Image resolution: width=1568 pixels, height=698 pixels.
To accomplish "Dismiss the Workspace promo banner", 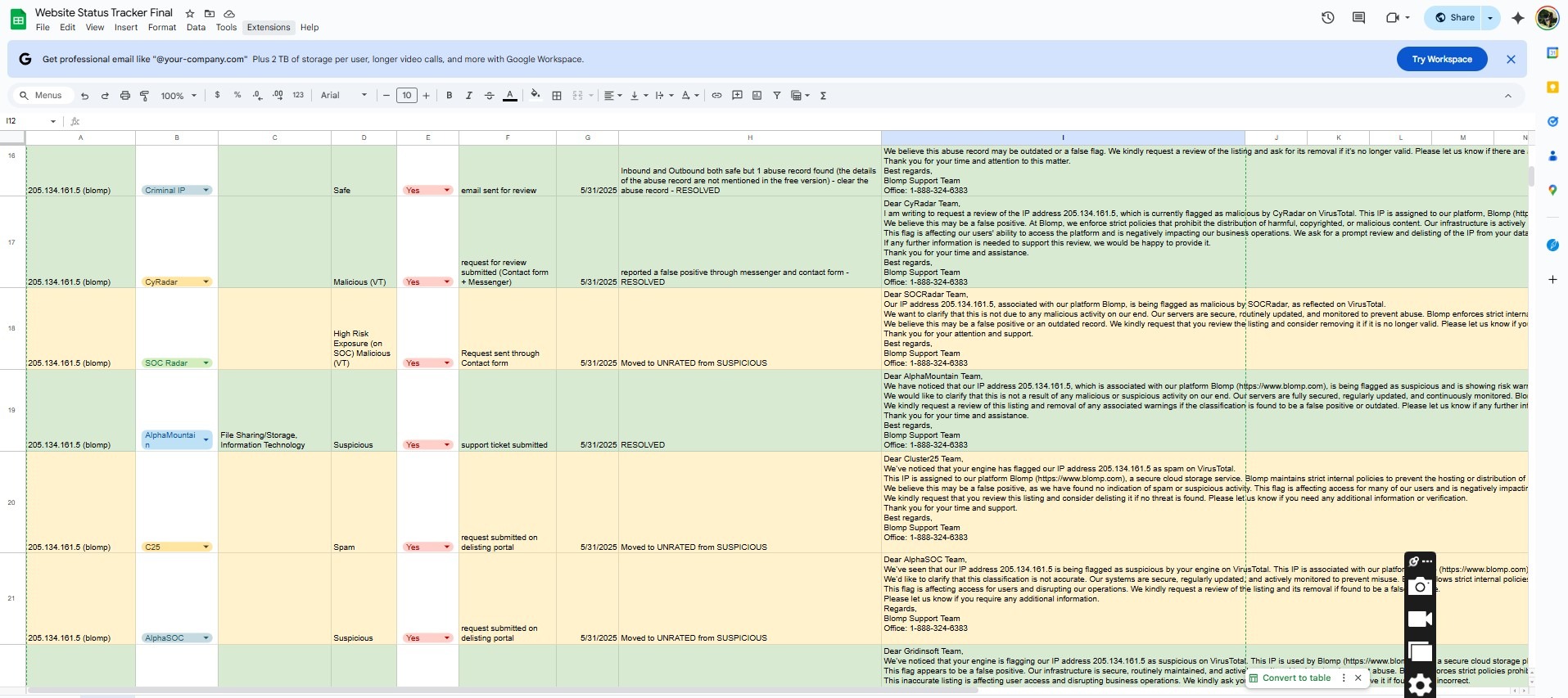I will pos(1511,59).
